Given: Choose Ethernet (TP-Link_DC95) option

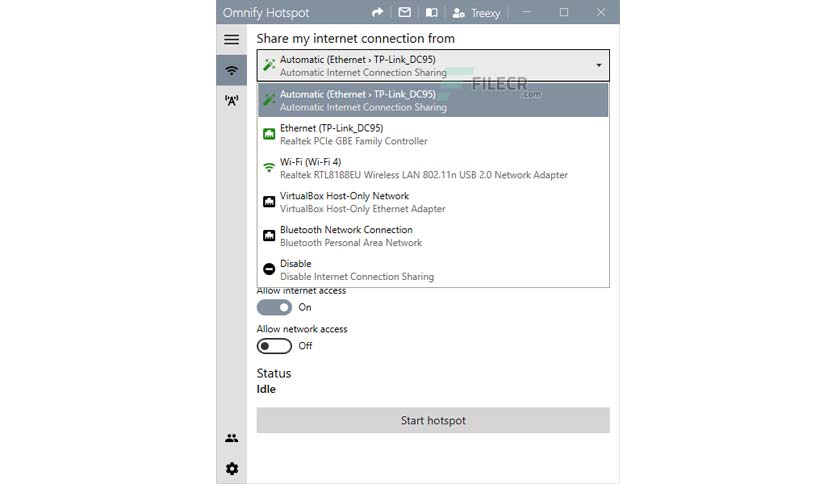Looking at the screenshot, I should tap(433, 134).
